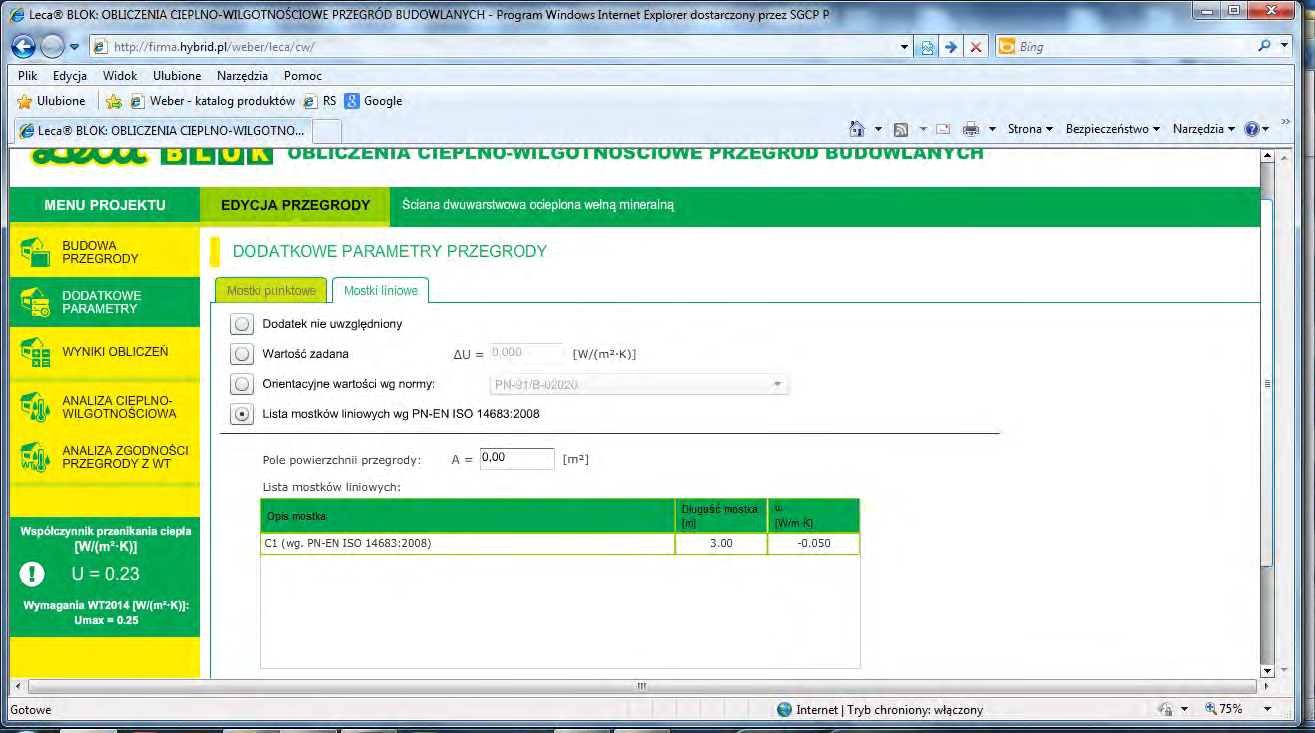
Task: Click the protected mode shield icon in status bar
Action: coord(1164,709)
